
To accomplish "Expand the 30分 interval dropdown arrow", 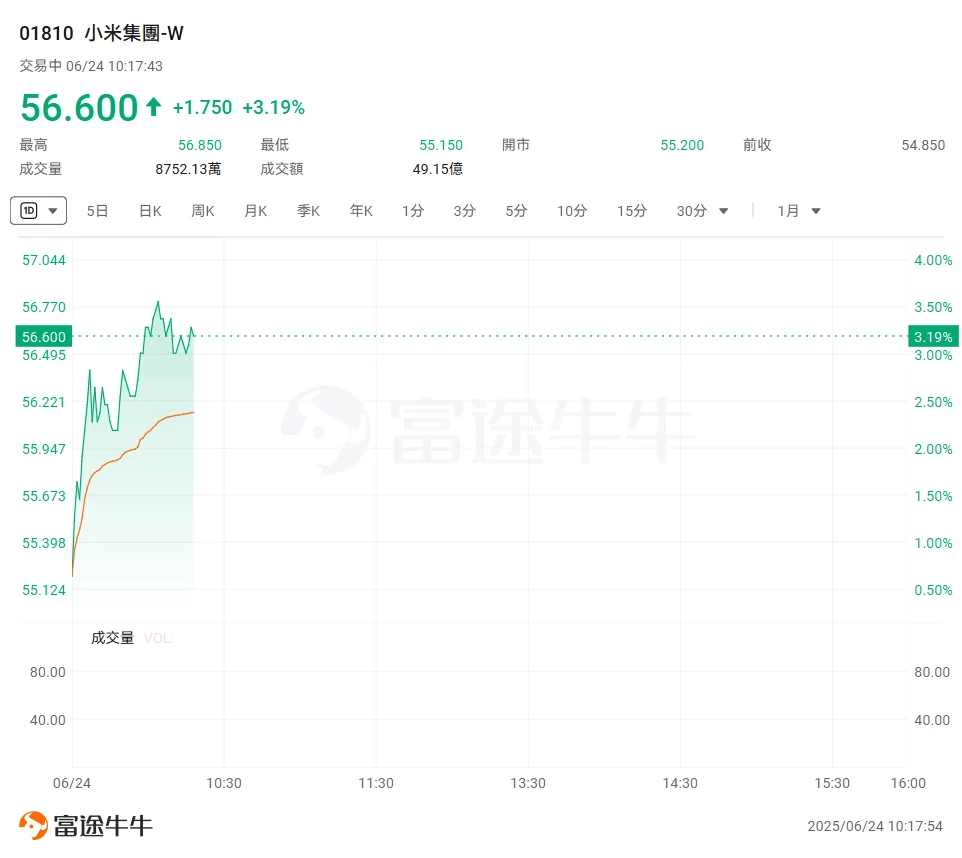I will [724, 211].
